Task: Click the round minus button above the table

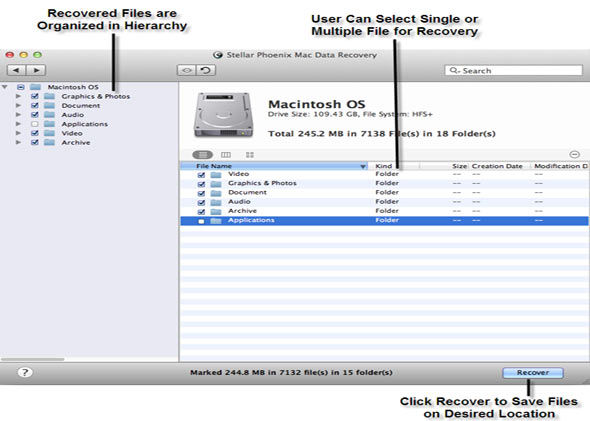Action: pos(574,154)
